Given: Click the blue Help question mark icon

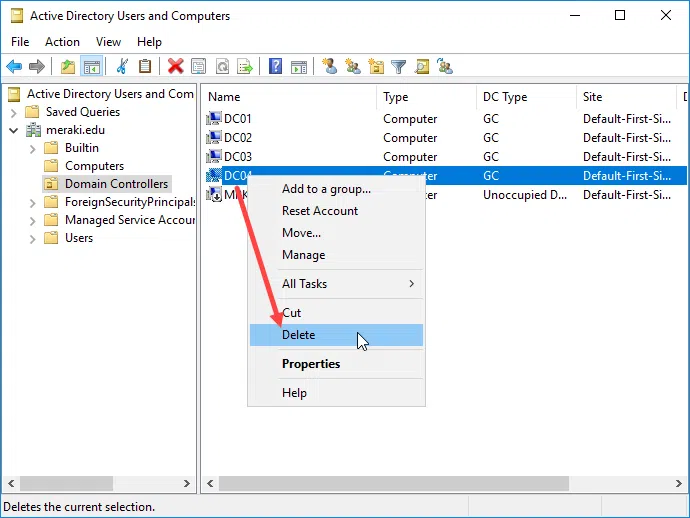Looking at the screenshot, I should pos(275,66).
